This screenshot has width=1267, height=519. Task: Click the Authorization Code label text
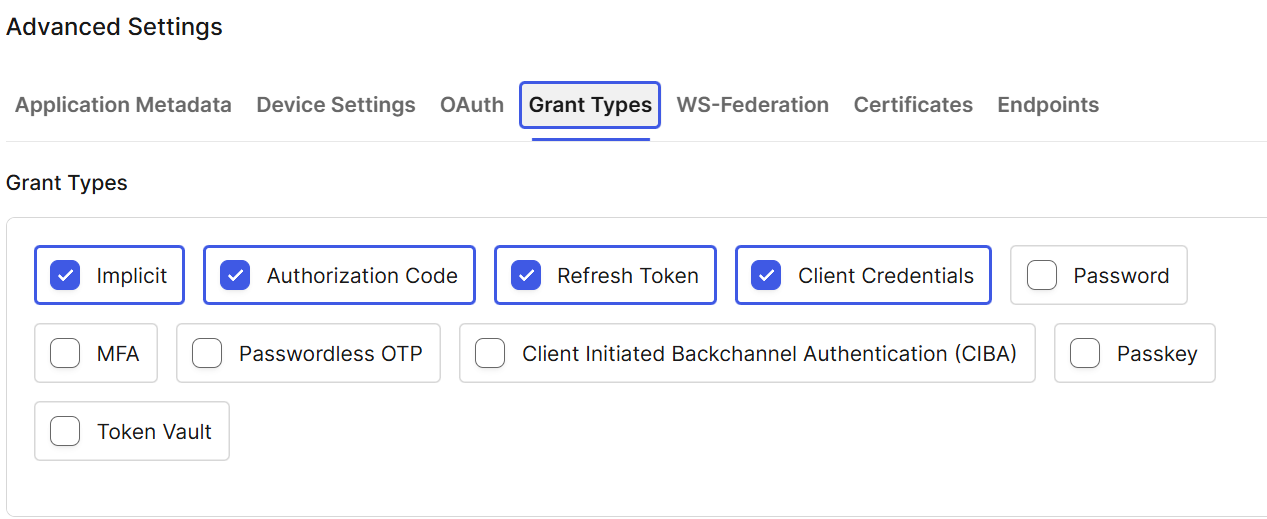click(362, 276)
